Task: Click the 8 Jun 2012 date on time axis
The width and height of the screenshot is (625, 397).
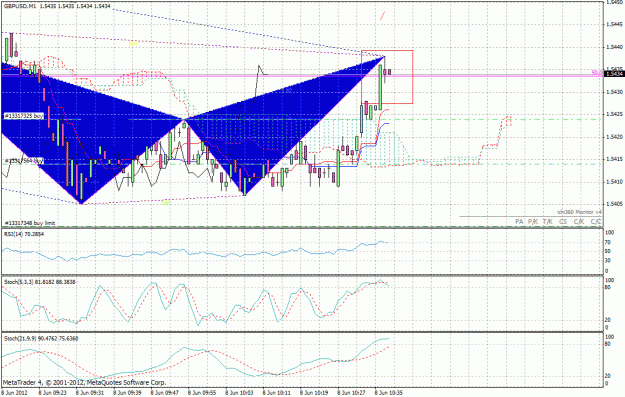Action: [15, 393]
